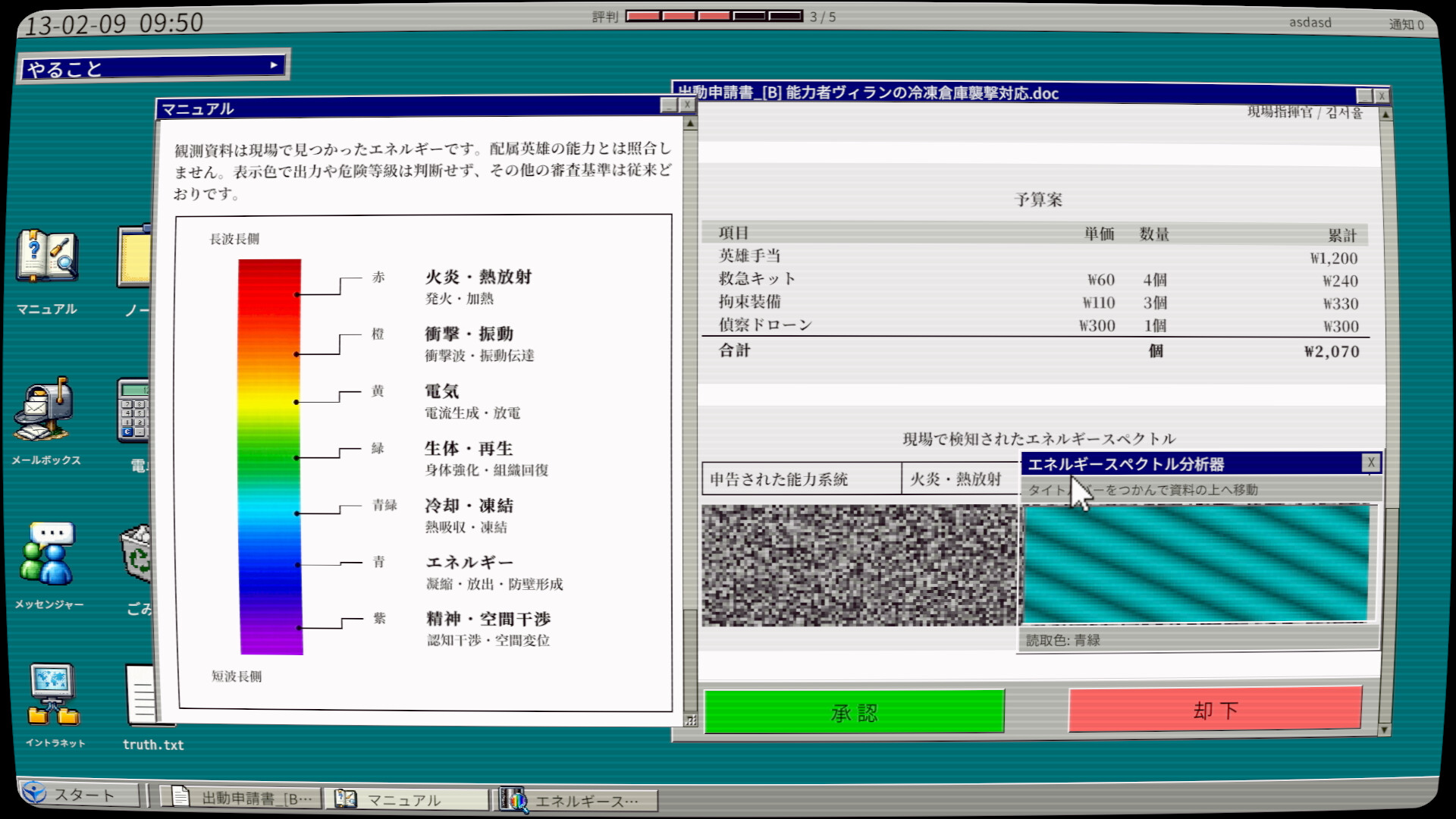
Task: Open the yellow notepad desktop icon
Action: 134,256
